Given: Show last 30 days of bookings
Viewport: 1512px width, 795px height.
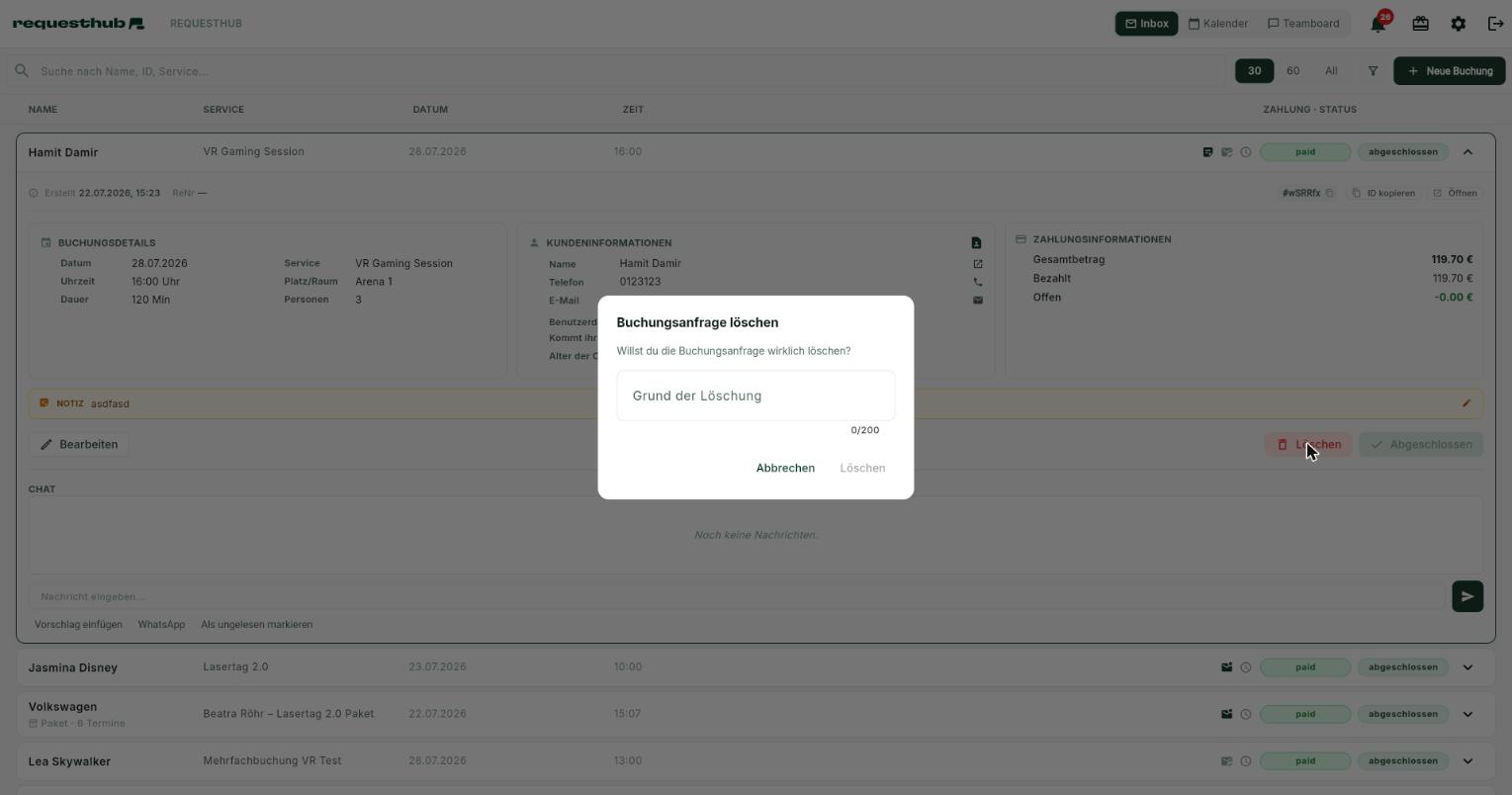Looking at the screenshot, I should [x=1254, y=71].
